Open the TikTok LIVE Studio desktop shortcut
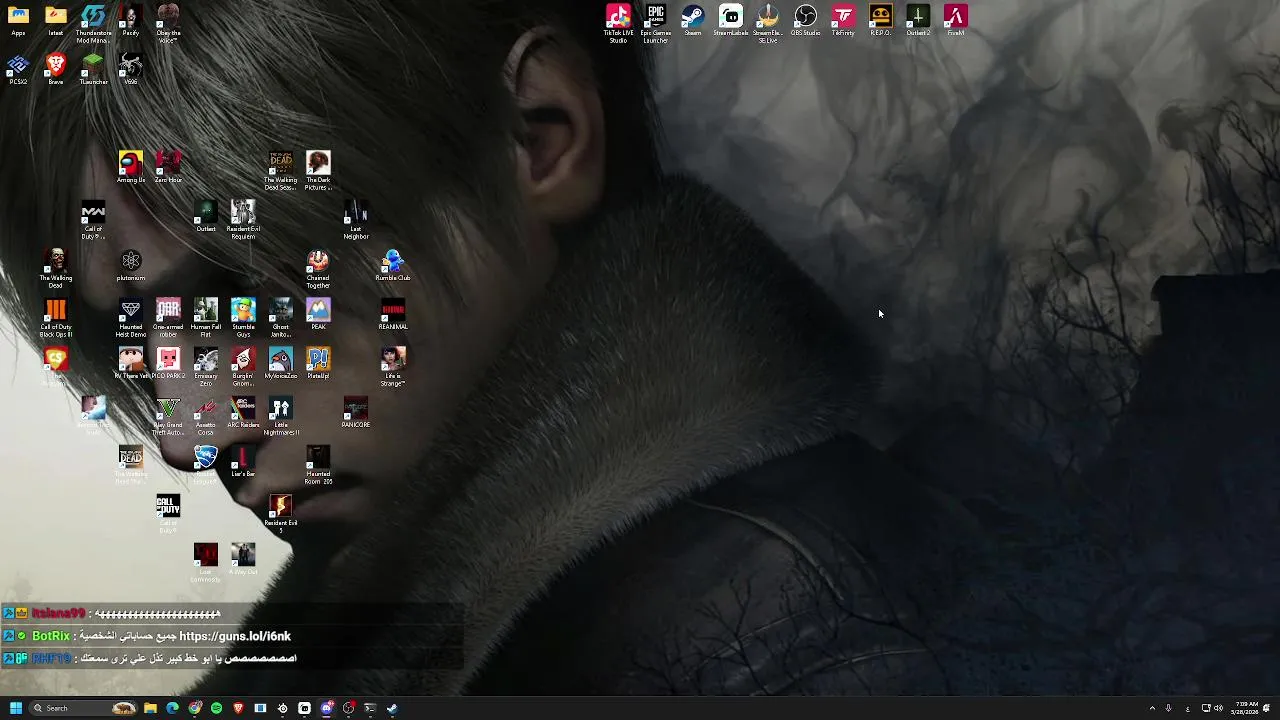Viewport: 1280px width, 720px height. [x=618, y=23]
